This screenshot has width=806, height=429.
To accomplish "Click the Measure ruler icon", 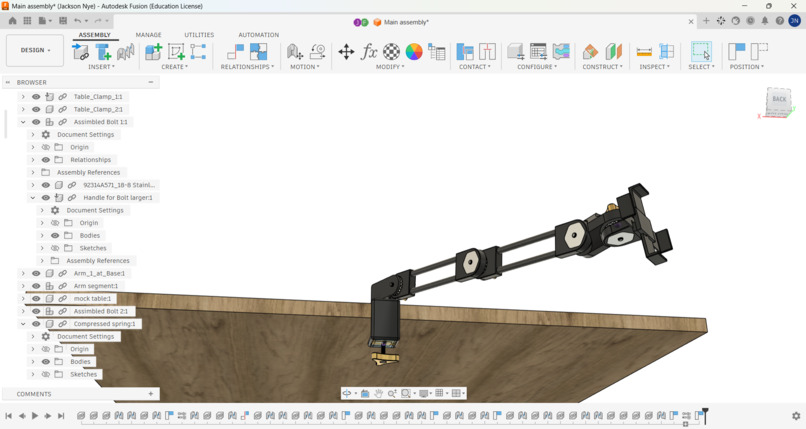I will [644, 51].
